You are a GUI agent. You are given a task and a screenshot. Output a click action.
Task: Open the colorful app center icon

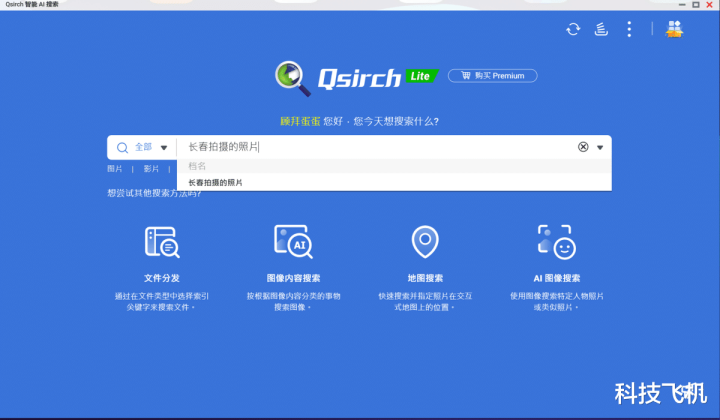(x=674, y=29)
